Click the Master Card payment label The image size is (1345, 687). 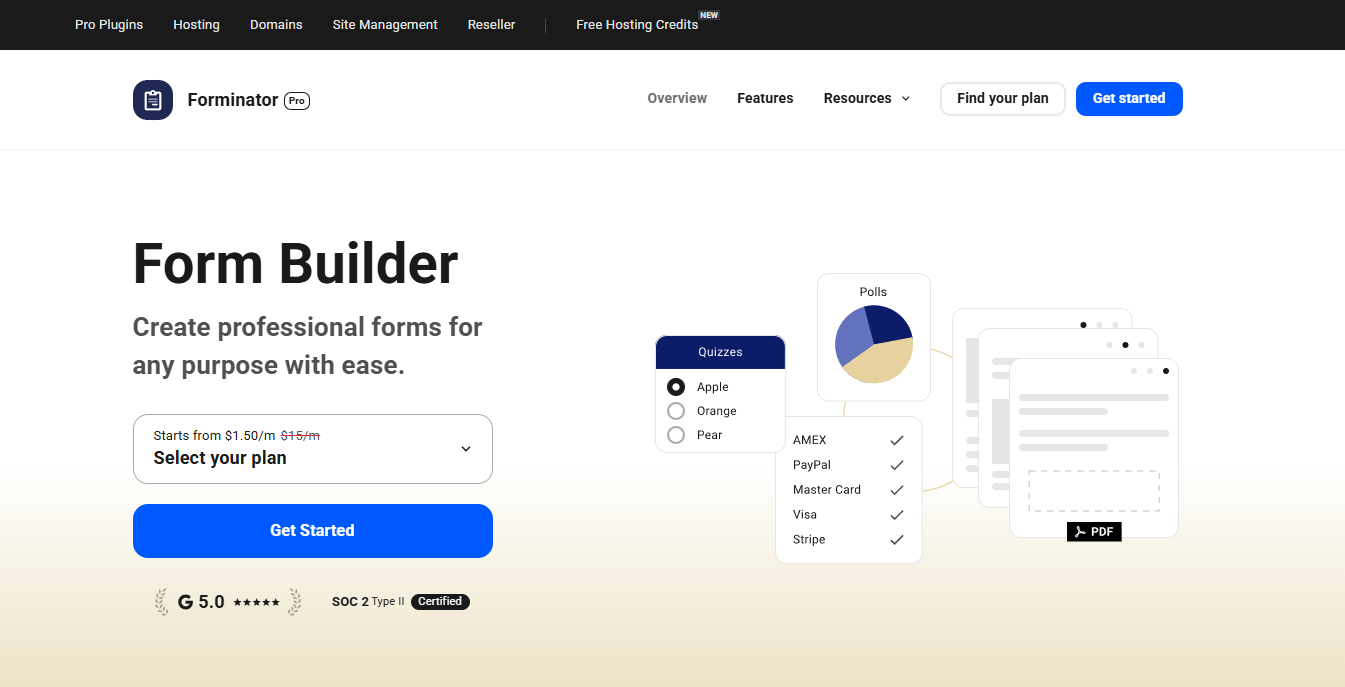pyautogui.click(x=827, y=490)
